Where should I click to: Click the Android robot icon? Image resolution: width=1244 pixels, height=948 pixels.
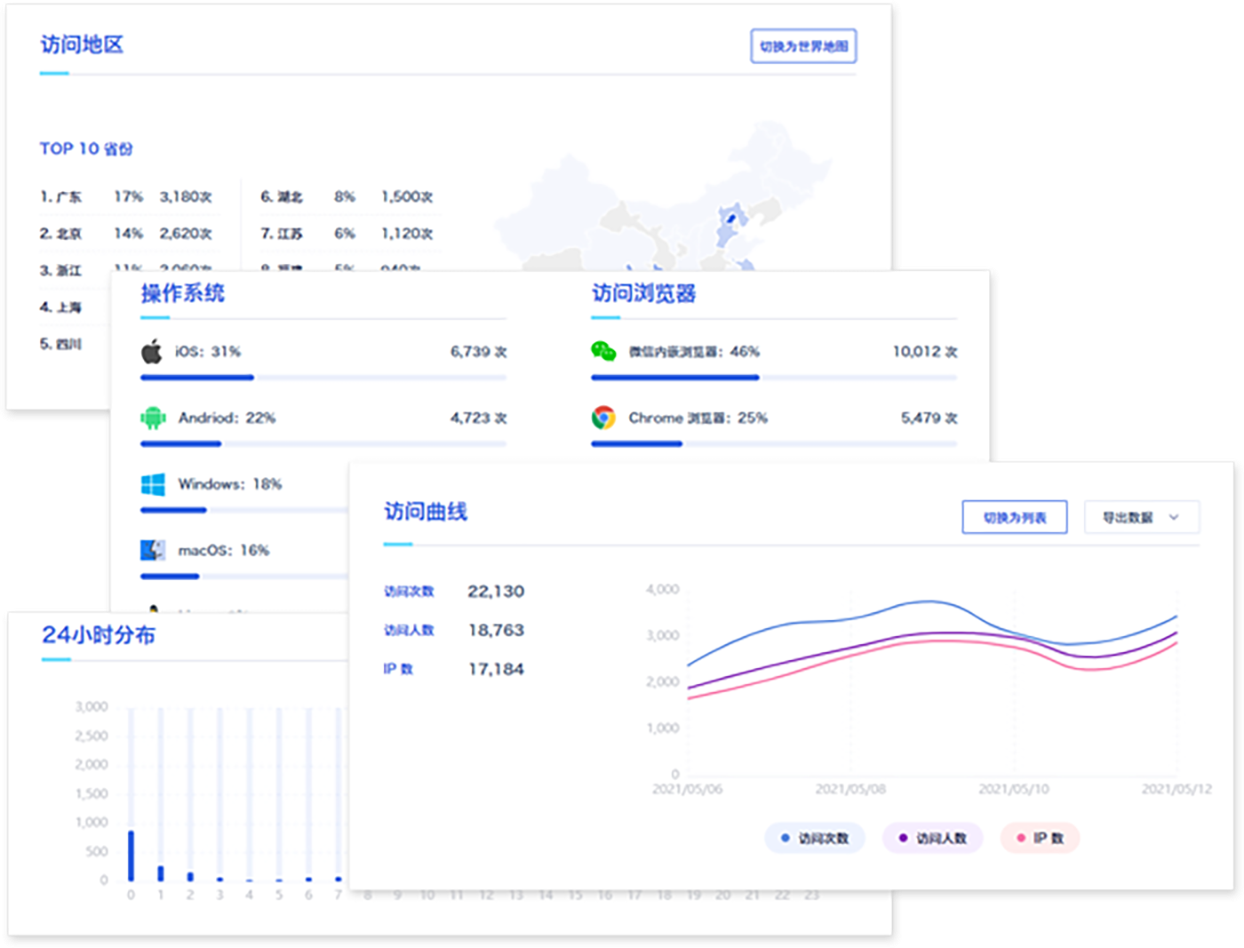pos(152,418)
